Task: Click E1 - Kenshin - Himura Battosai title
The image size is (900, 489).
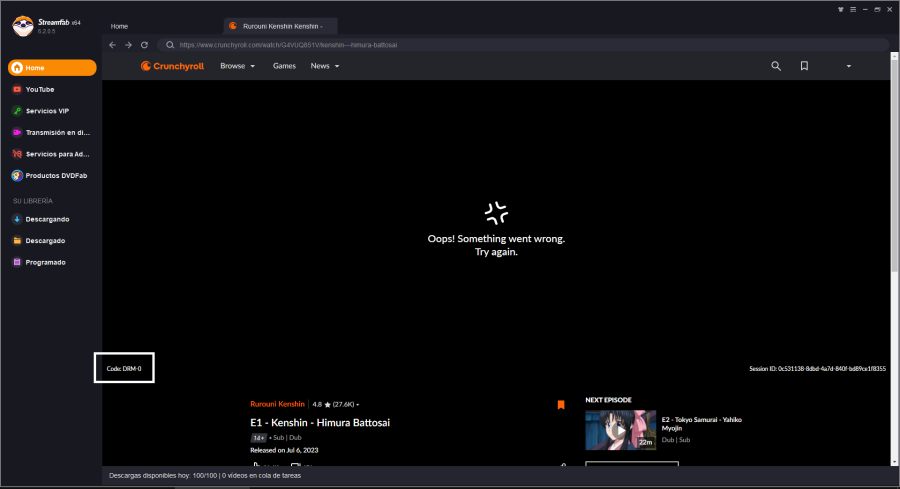Action: [x=320, y=423]
